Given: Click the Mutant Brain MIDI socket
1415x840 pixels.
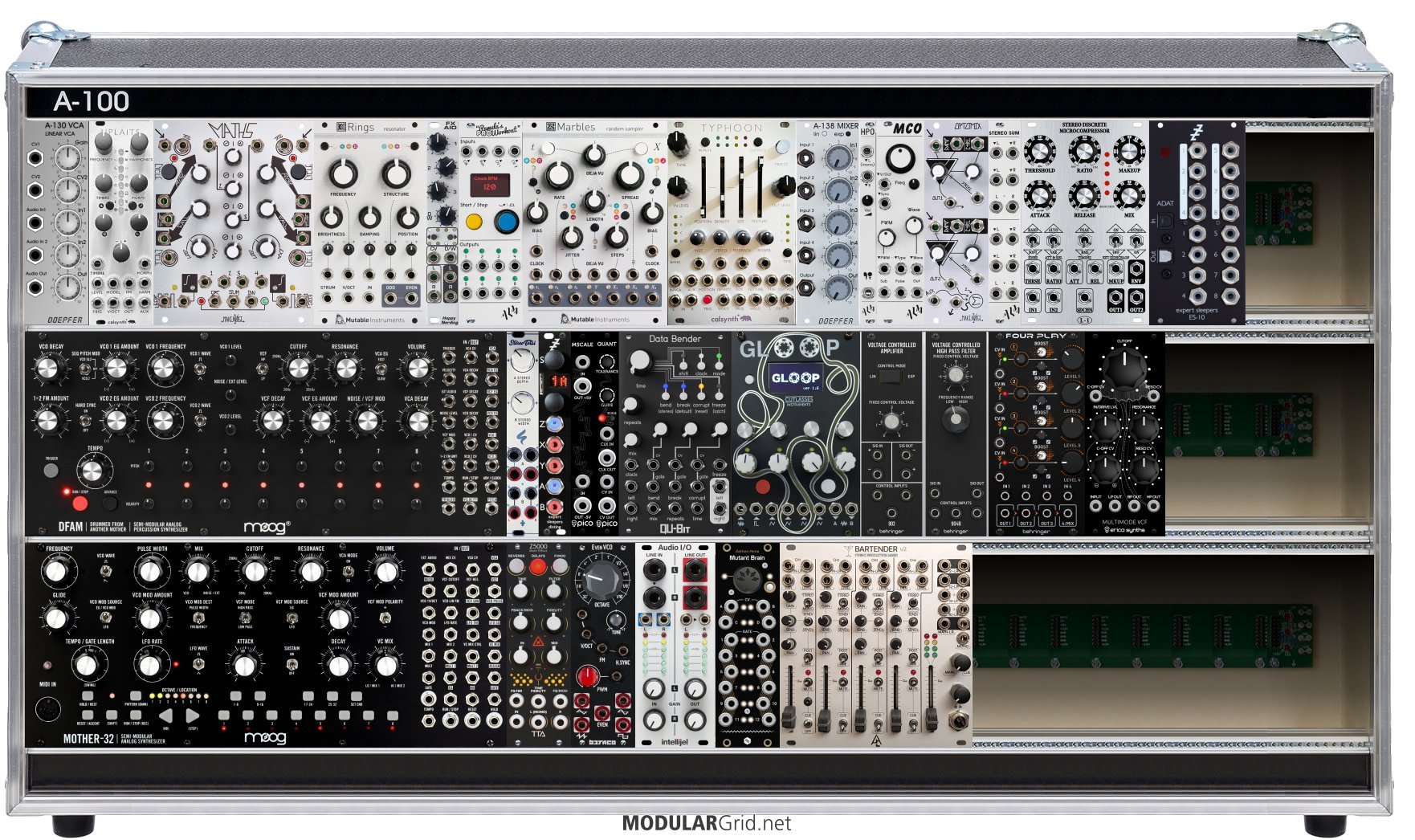Looking at the screenshot, I should pyautogui.click(x=746, y=581).
